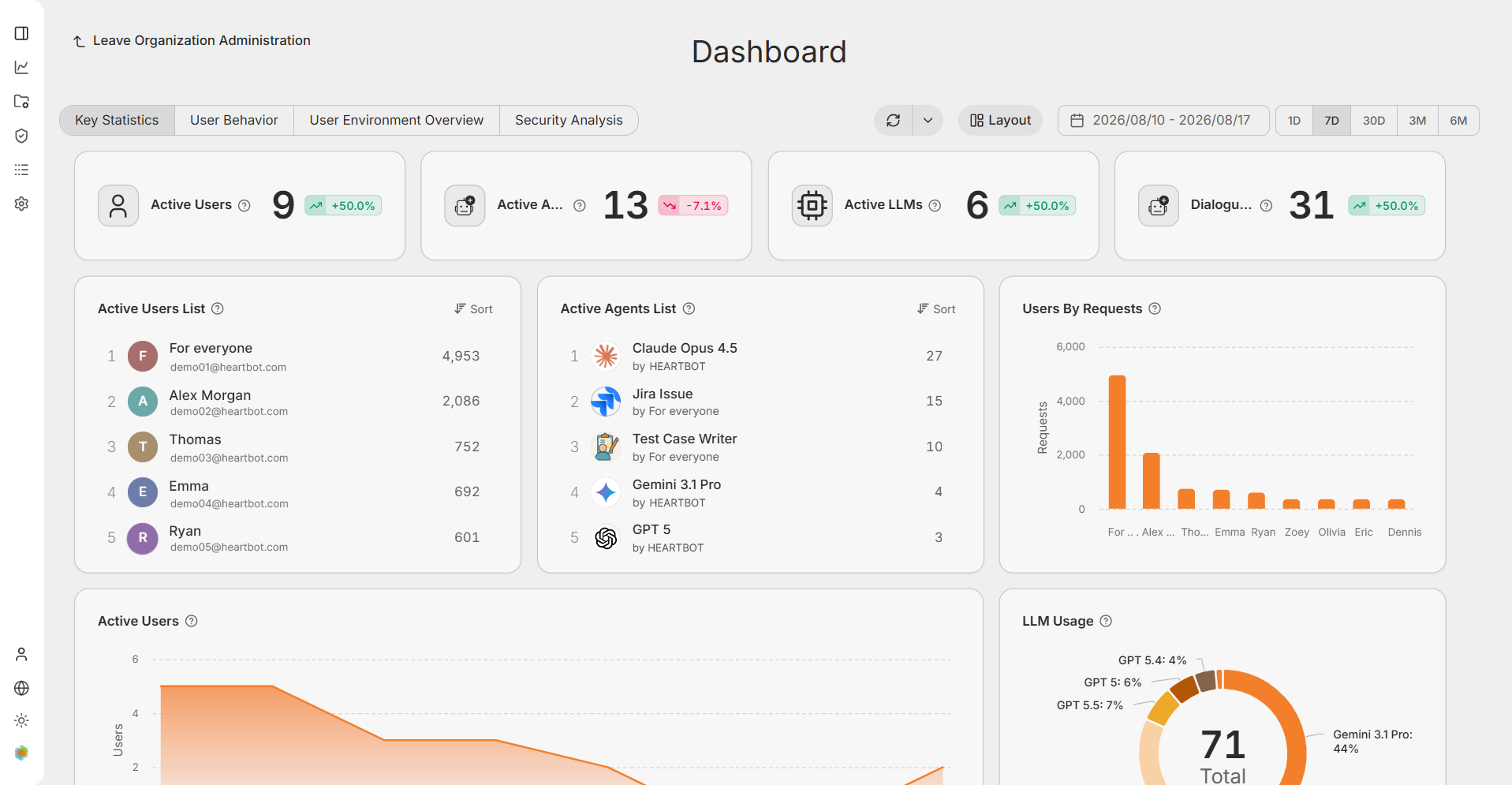Click the Claude Opus 4.5 agent icon
1512x785 pixels.
pyautogui.click(x=606, y=356)
